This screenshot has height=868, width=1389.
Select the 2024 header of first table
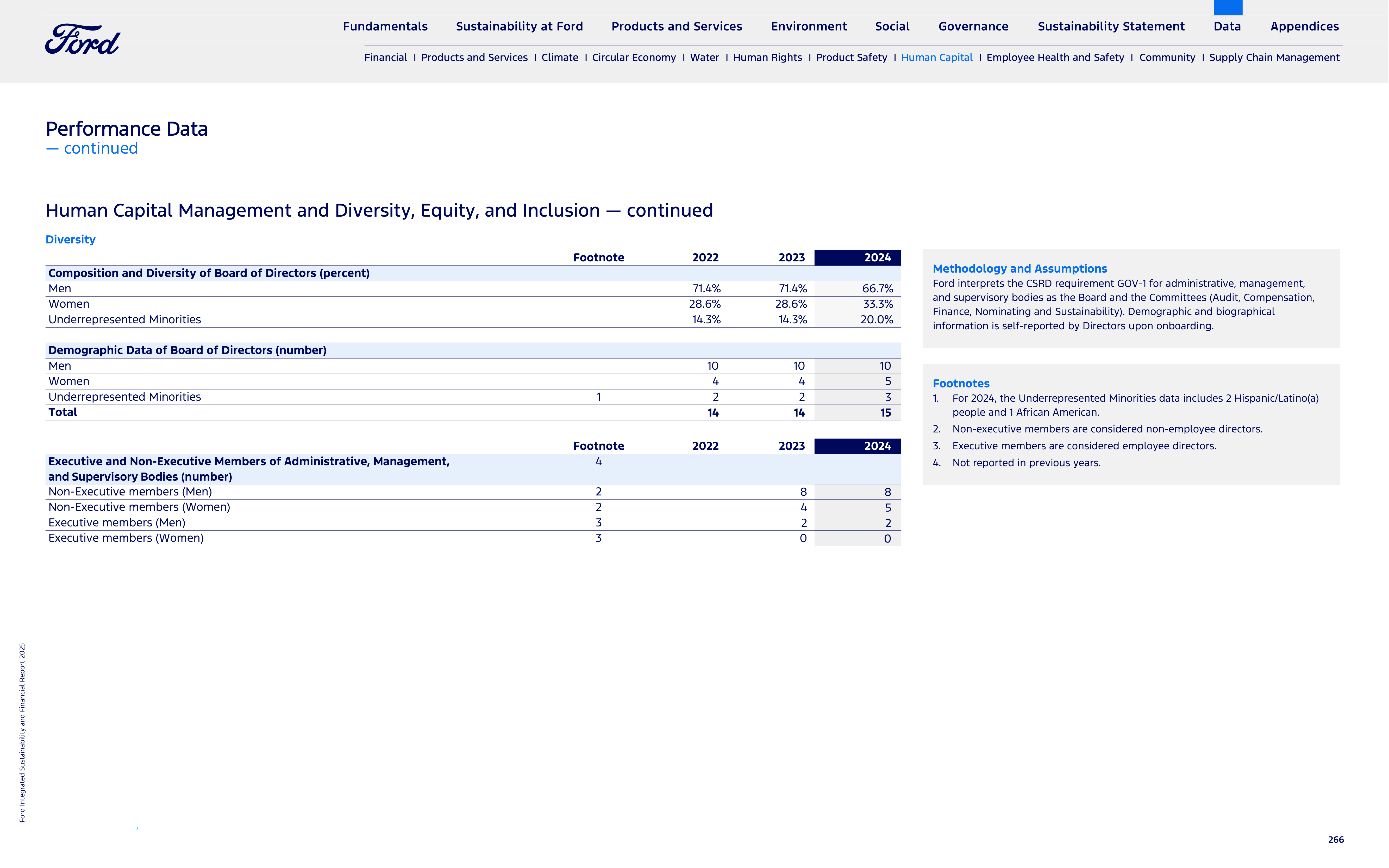pyautogui.click(x=857, y=258)
